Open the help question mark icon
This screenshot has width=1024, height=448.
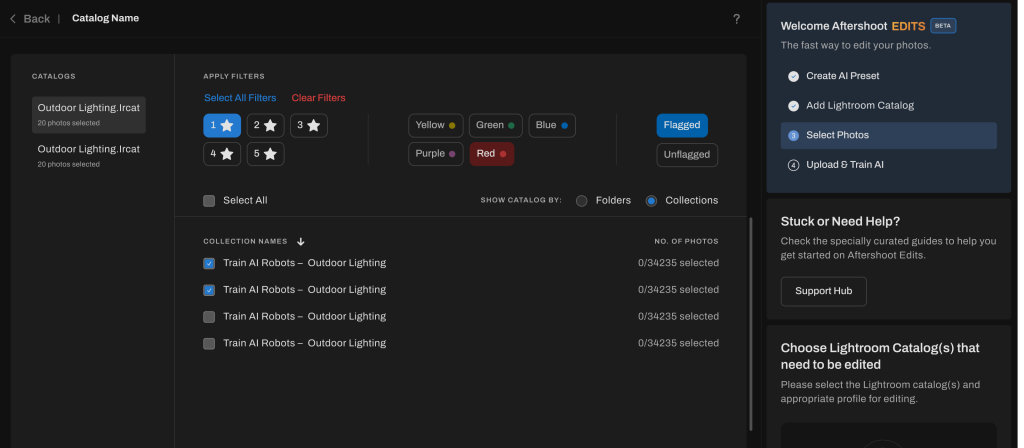click(737, 19)
